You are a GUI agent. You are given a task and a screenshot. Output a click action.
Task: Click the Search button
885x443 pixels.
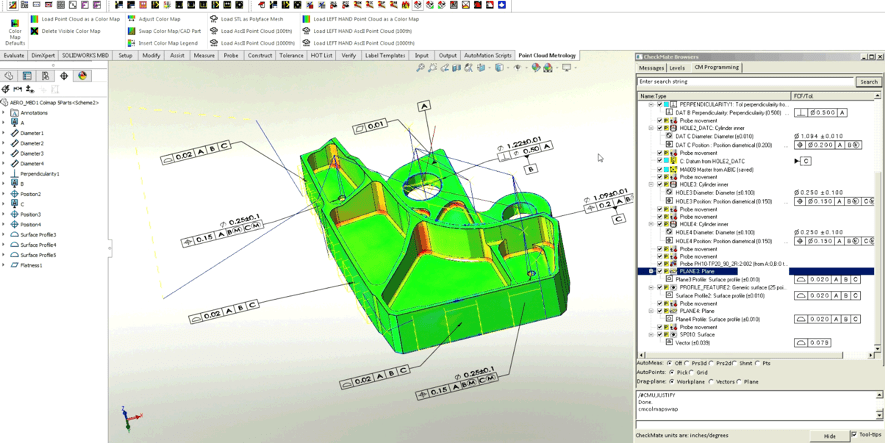click(869, 82)
